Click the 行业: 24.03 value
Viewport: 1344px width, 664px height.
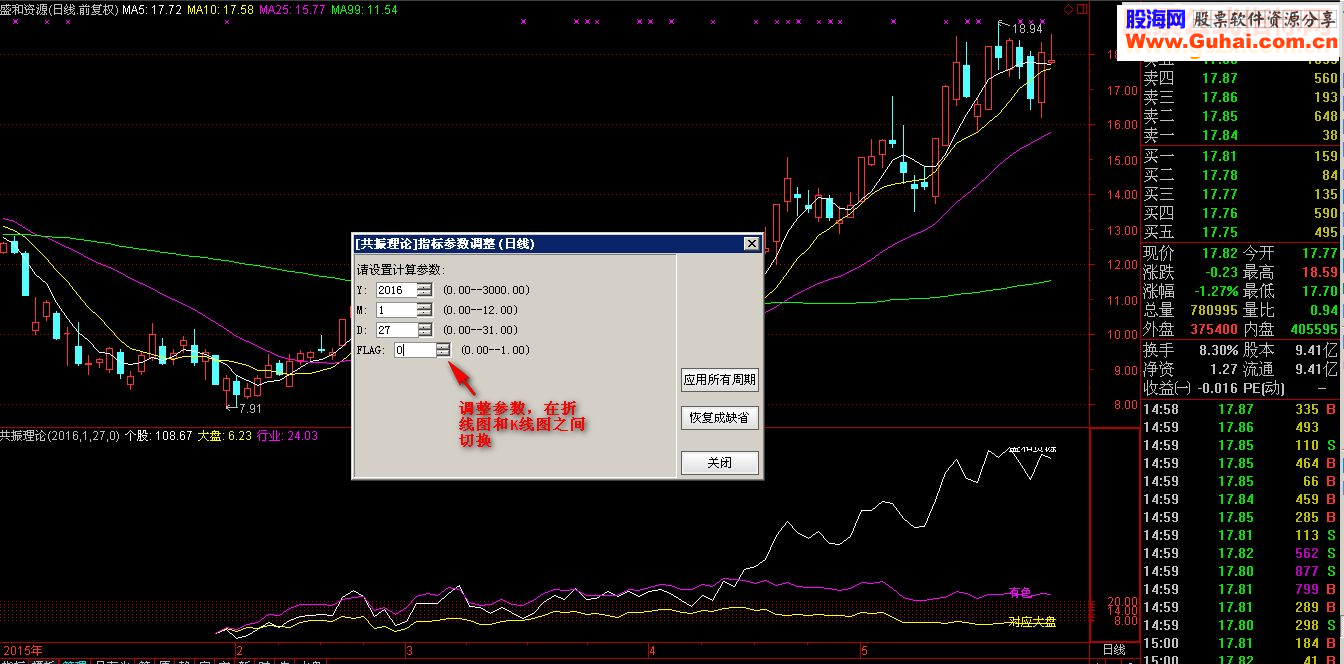pyautogui.click(x=288, y=436)
